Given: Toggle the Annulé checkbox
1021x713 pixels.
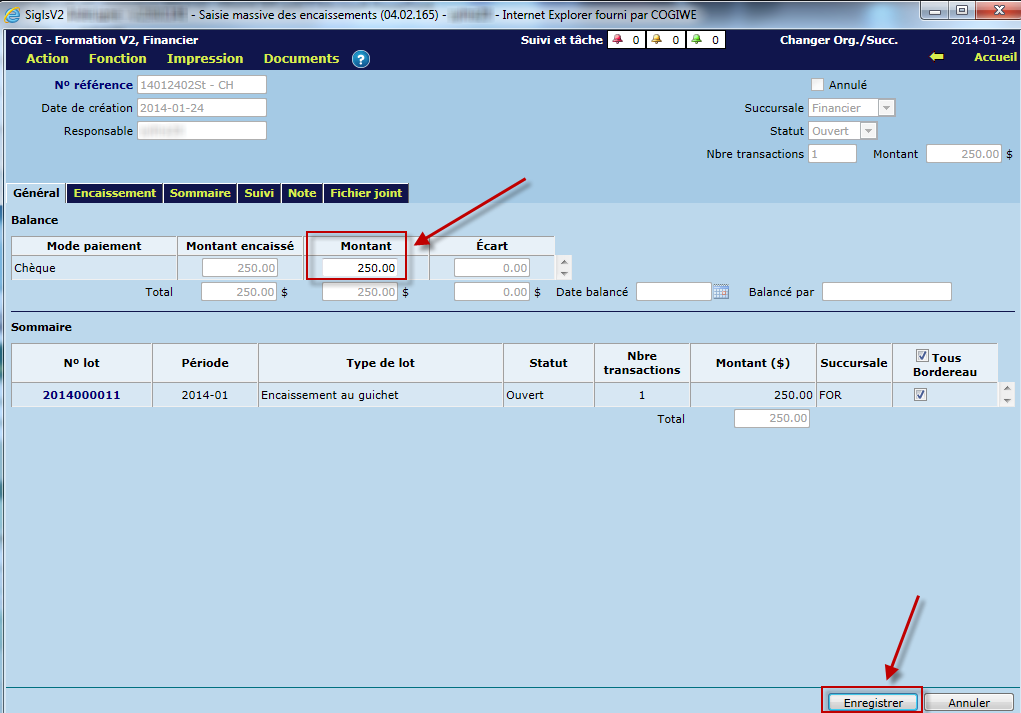Looking at the screenshot, I should pos(817,85).
